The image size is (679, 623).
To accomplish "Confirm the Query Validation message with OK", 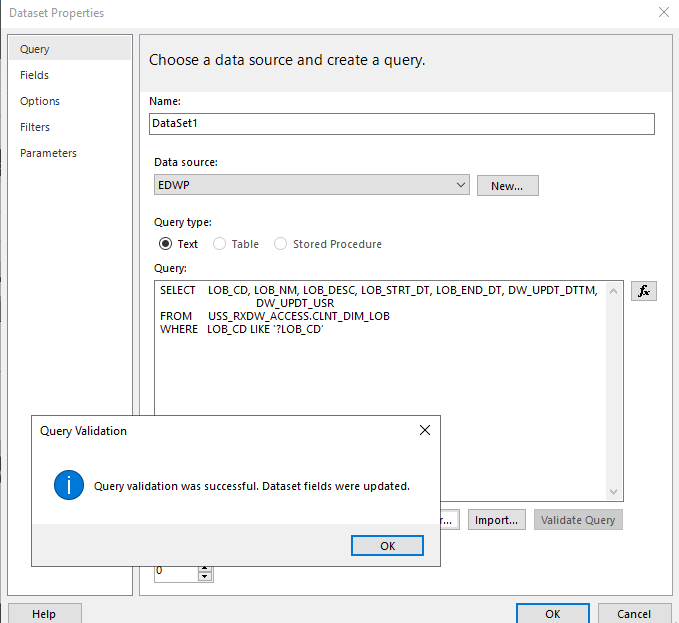I will (387, 546).
